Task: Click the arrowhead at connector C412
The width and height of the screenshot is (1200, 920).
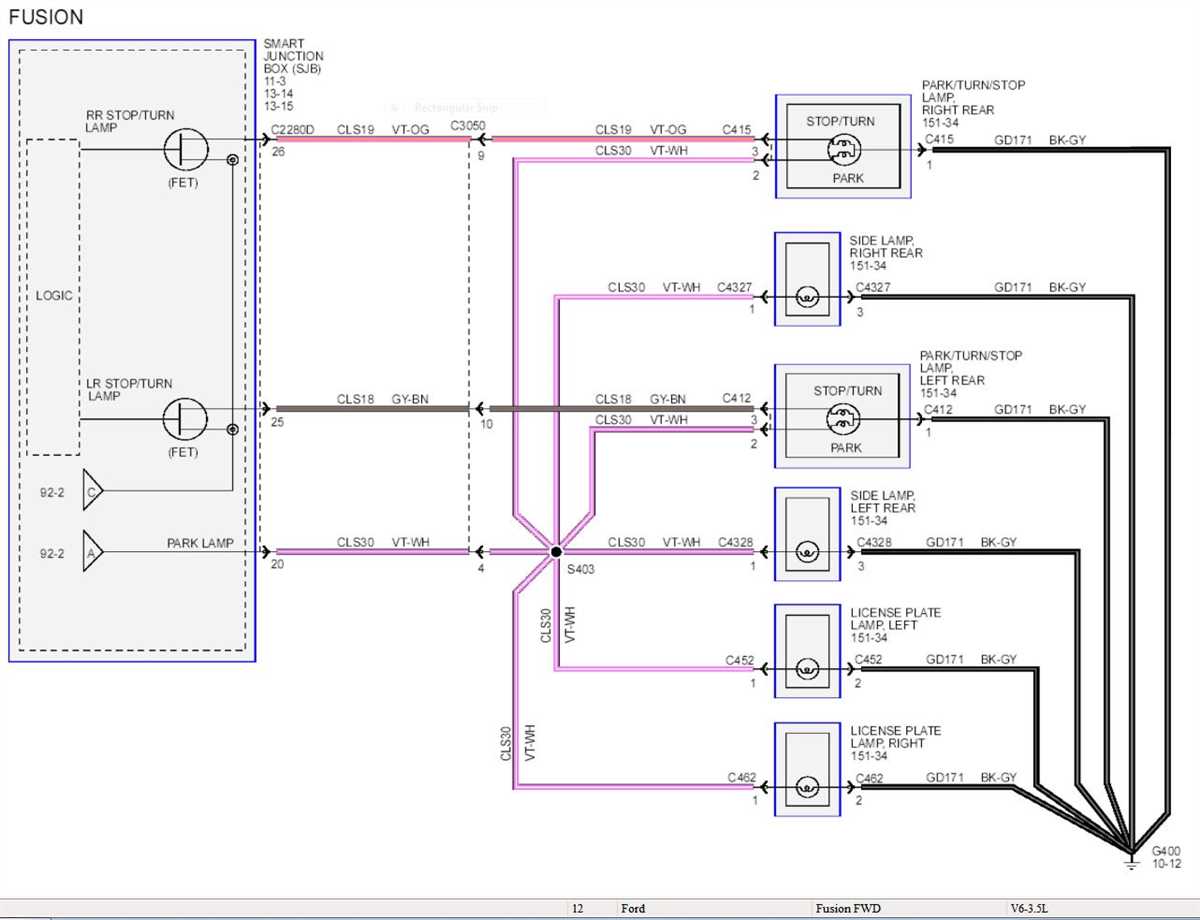Action: [764, 408]
